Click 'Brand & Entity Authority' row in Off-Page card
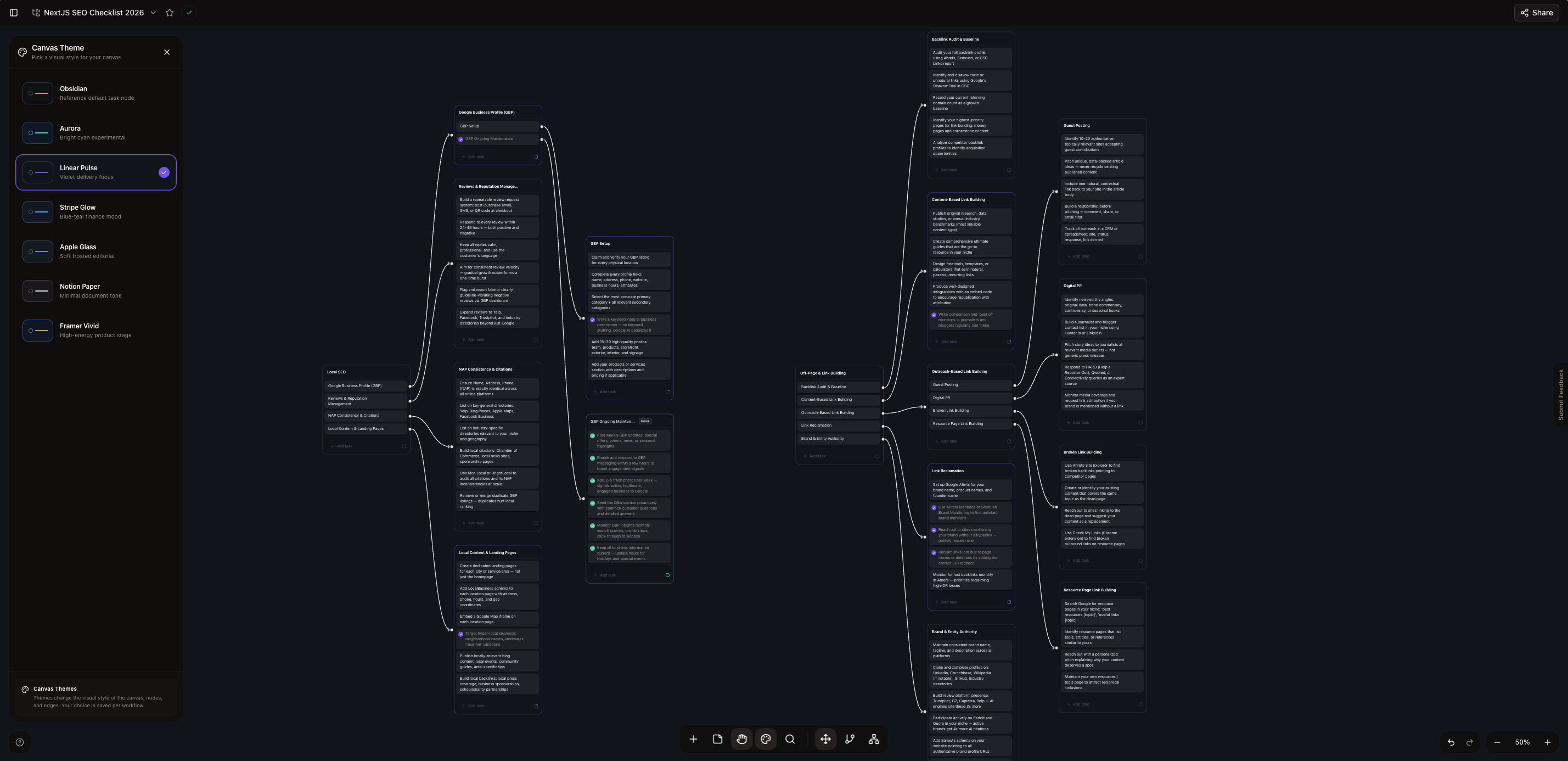This screenshot has height=761, width=1568. pyautogui.click(x=839, y=439)
